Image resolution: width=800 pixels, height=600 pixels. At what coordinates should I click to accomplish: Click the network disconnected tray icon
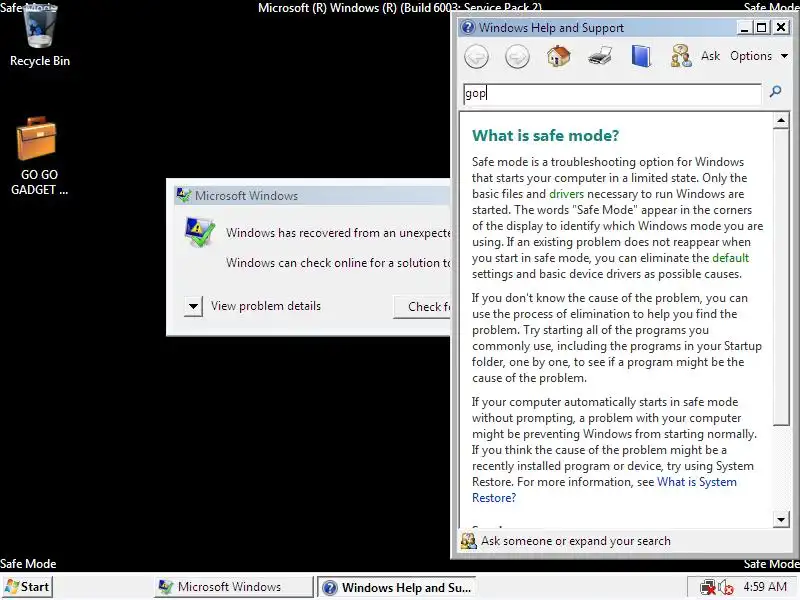click(708, 587)
